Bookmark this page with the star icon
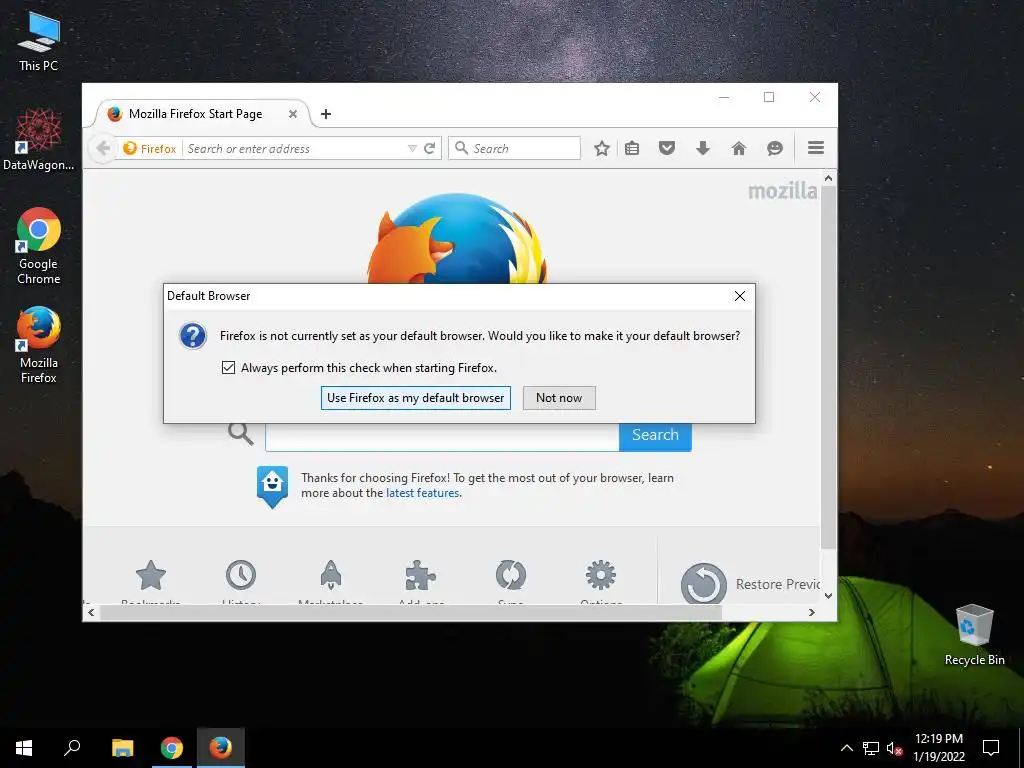Image resolution: width=1024 pixels, height=768 pixels. (x=601, y=148)
